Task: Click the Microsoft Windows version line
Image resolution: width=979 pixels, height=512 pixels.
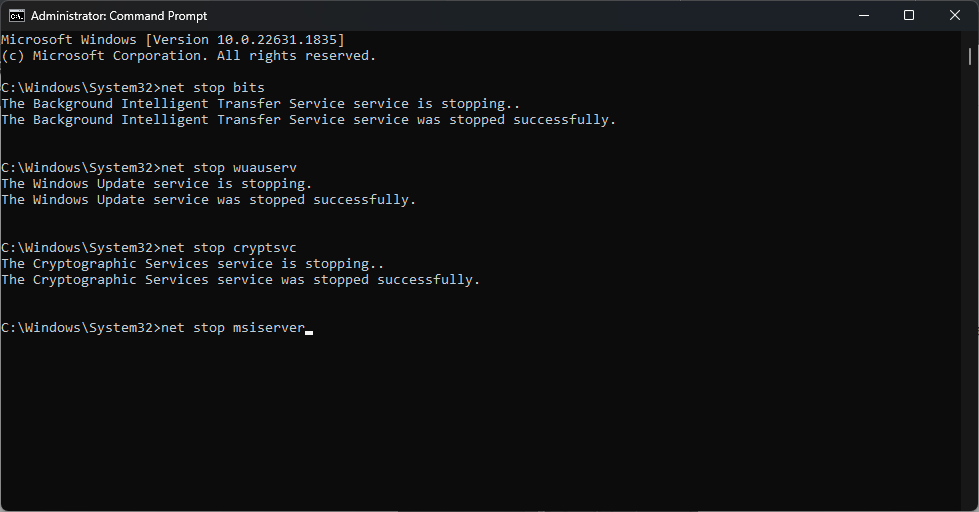Action: tap(173, 39)
